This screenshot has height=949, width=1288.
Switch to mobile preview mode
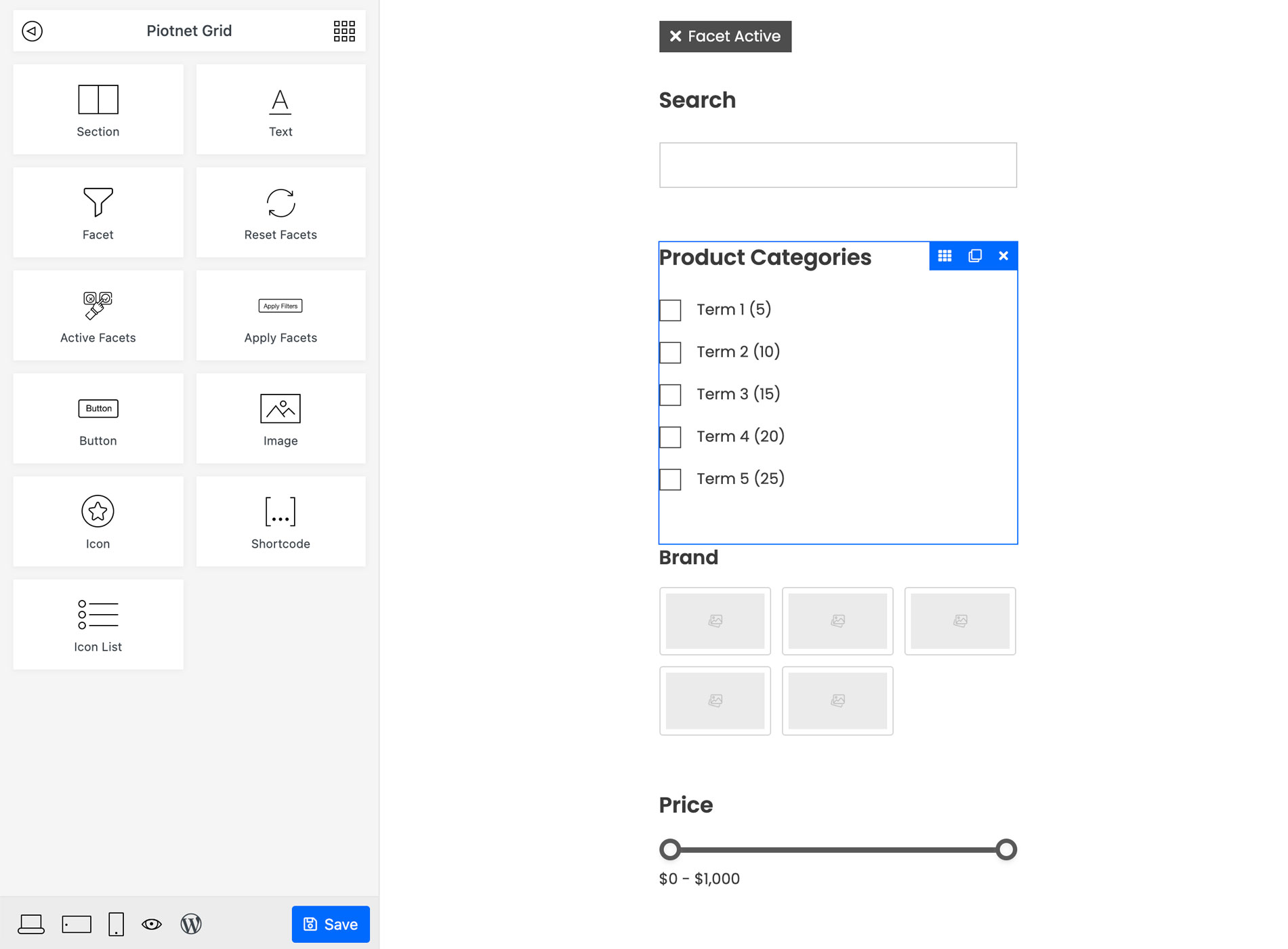pos(115,924)
